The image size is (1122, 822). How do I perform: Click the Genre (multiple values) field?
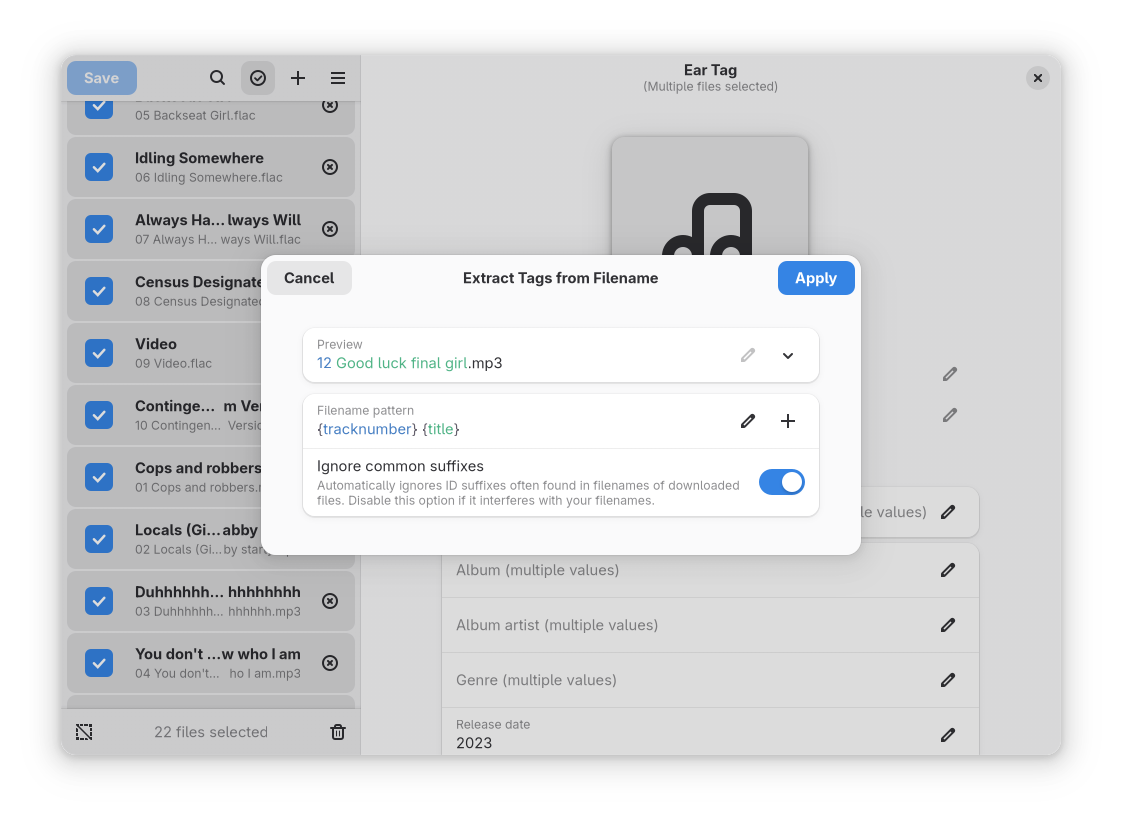click(710, 680)
